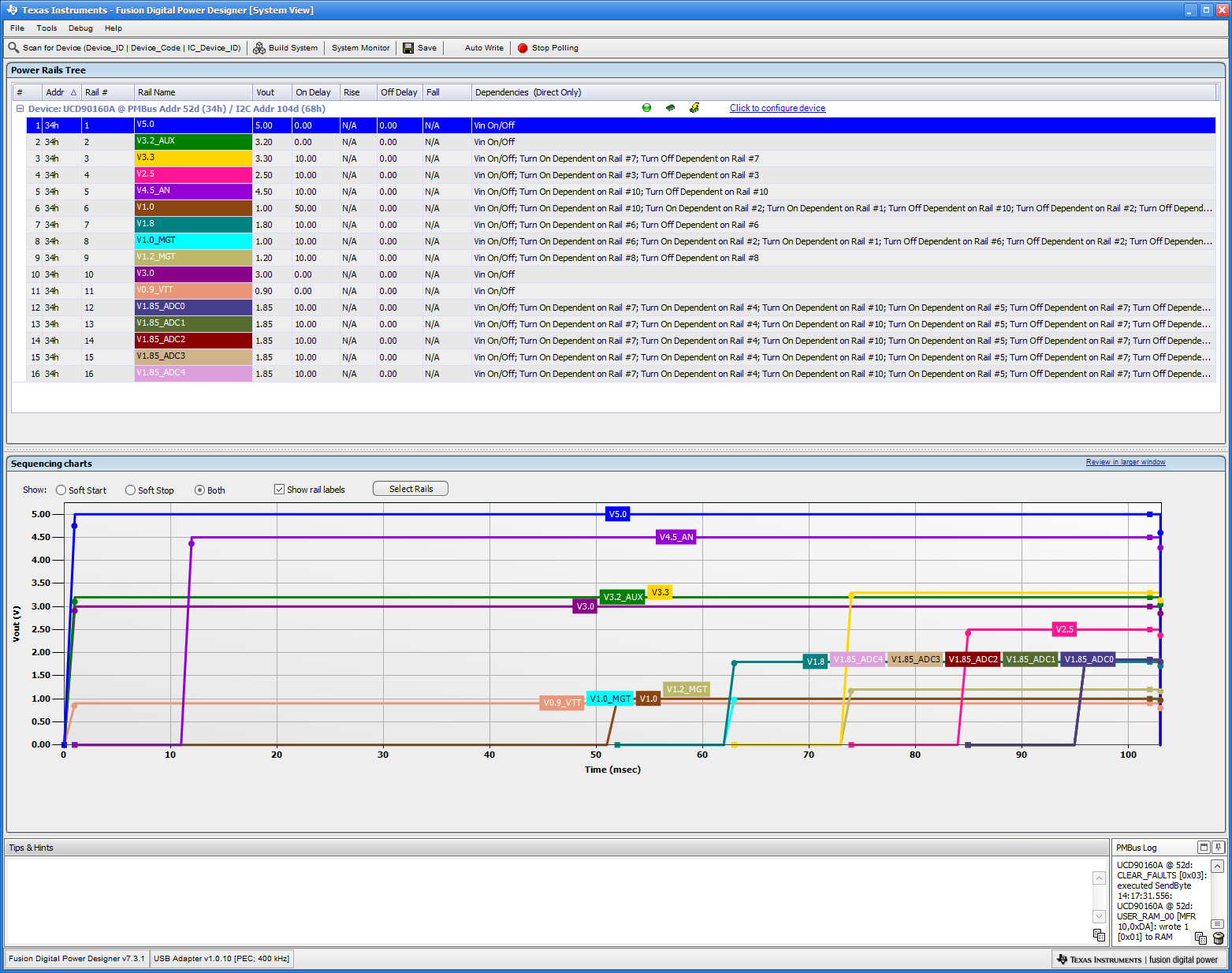1232x973 pixels.
Task: Click the yellow V3.3 rail color cell
Action: (193, 158)
